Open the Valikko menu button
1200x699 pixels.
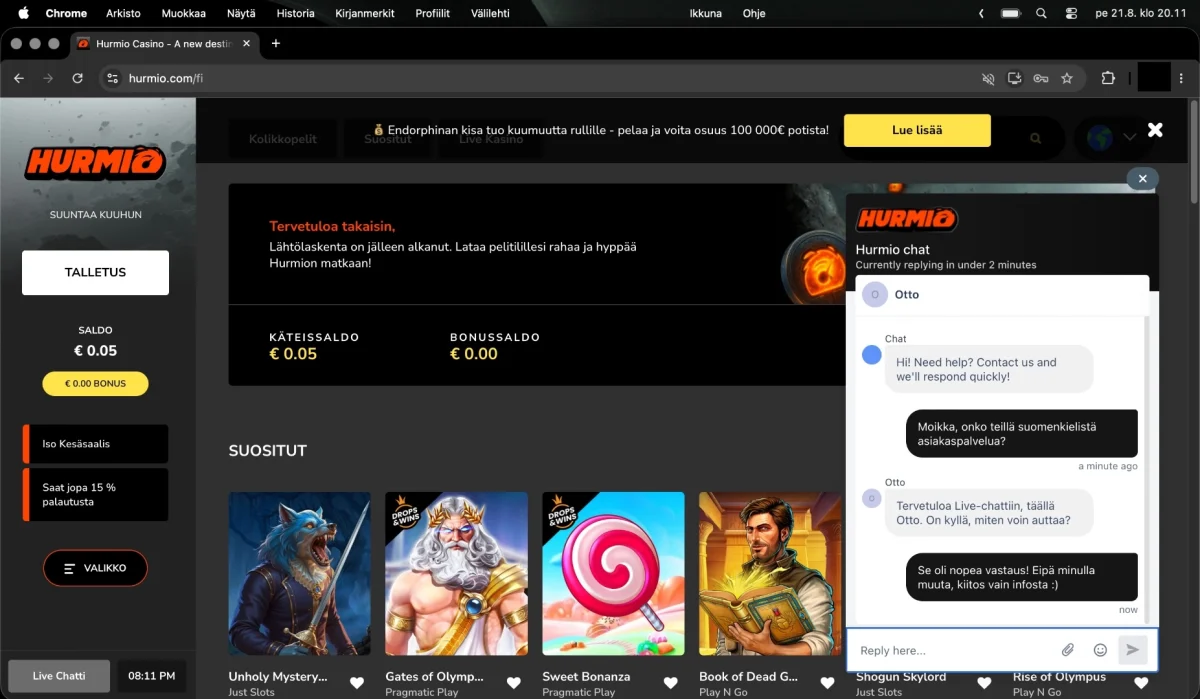click(x=95, y=568)
